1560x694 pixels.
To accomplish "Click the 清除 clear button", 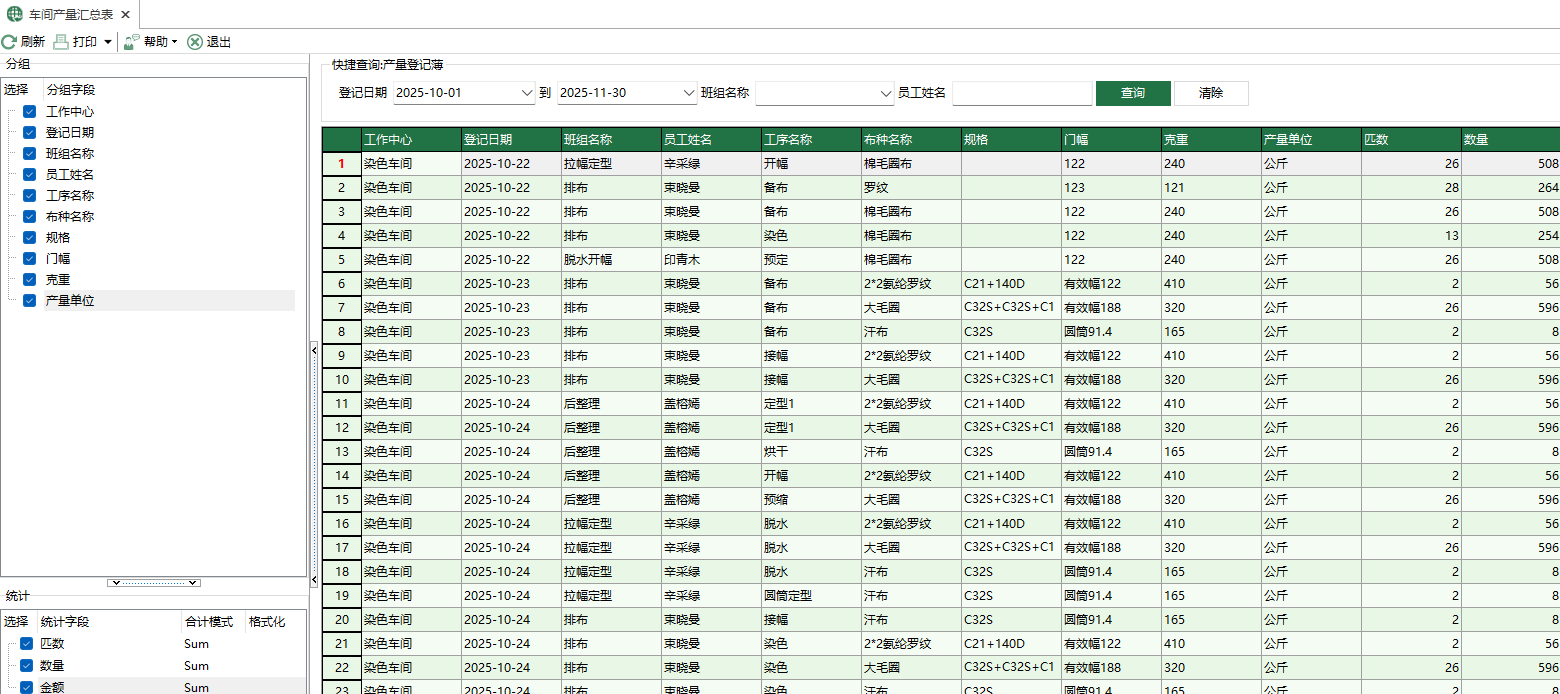I will 1210,92.
